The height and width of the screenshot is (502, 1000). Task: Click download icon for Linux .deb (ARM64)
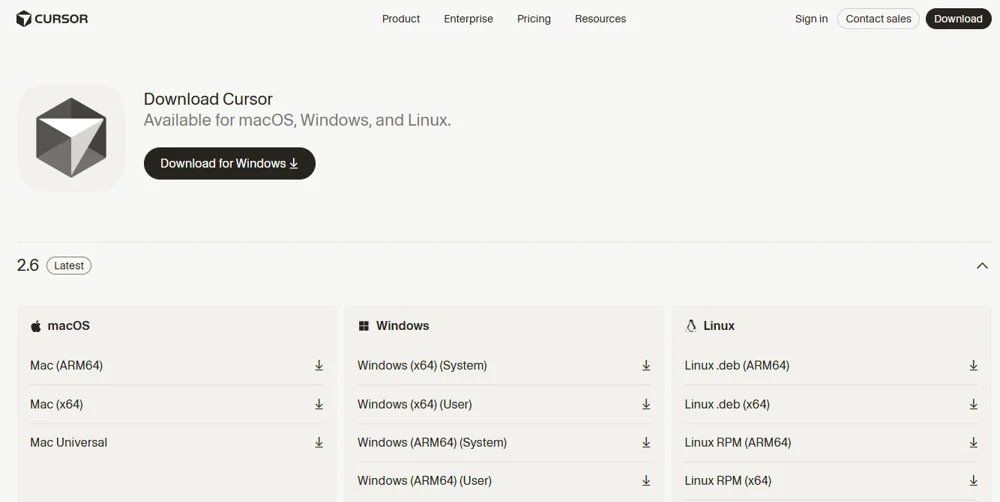point(974,365)
